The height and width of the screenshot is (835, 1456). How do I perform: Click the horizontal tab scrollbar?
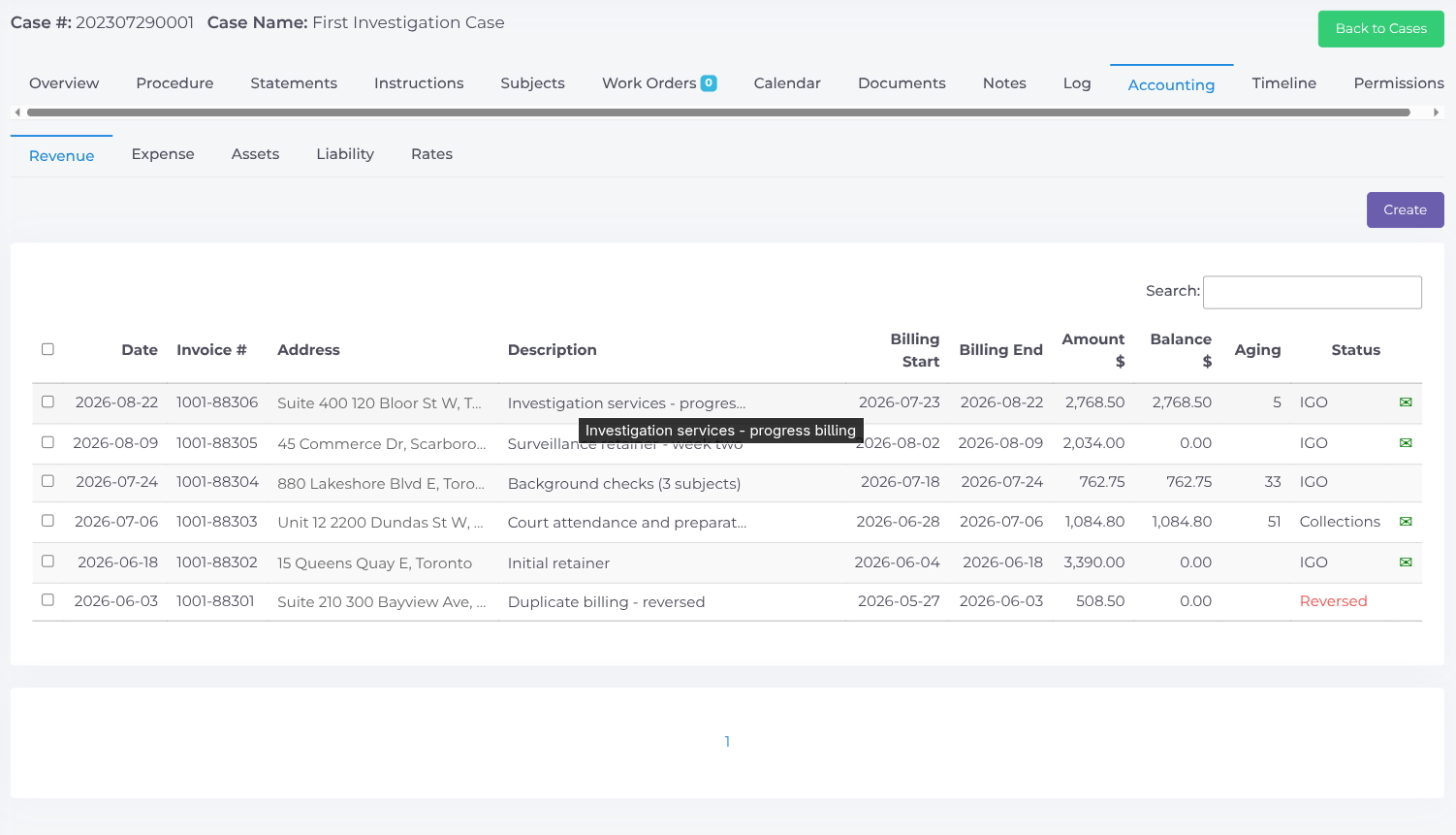tap(718, 112)
